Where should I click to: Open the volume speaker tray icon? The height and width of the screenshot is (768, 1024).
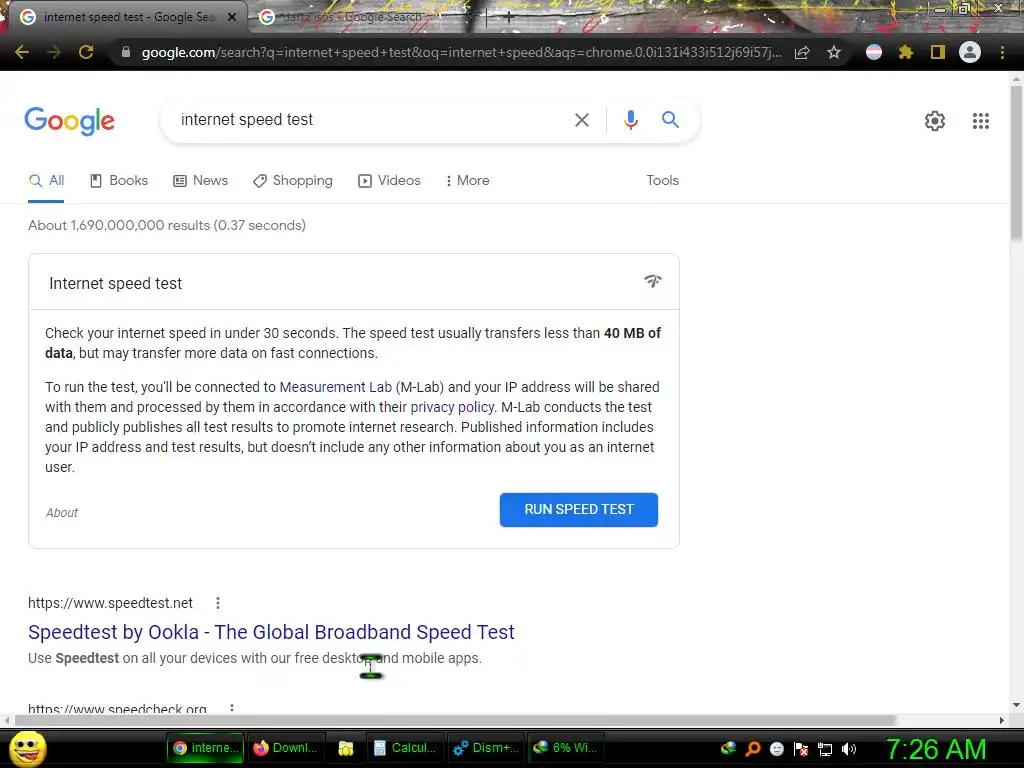(x=849, y=749)
